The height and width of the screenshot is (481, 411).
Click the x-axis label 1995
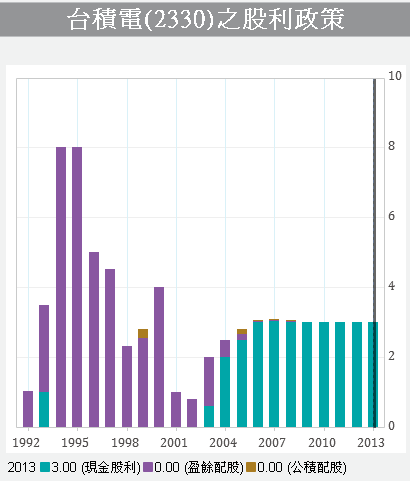click(x=75, y=443)
